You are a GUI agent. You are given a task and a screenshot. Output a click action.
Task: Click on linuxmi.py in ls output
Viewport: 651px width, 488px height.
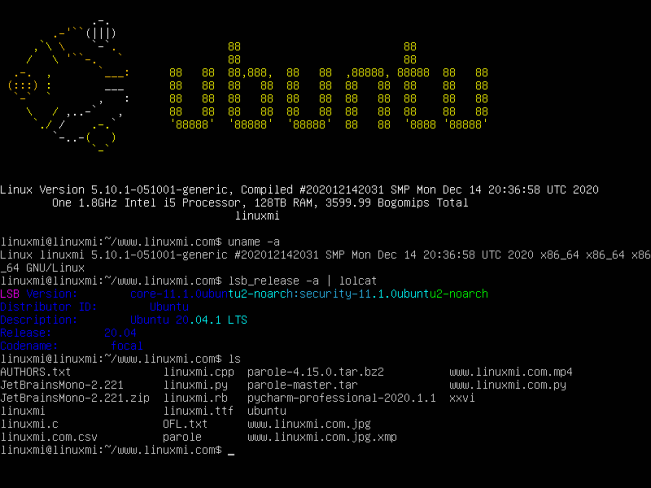click(195, 385)
